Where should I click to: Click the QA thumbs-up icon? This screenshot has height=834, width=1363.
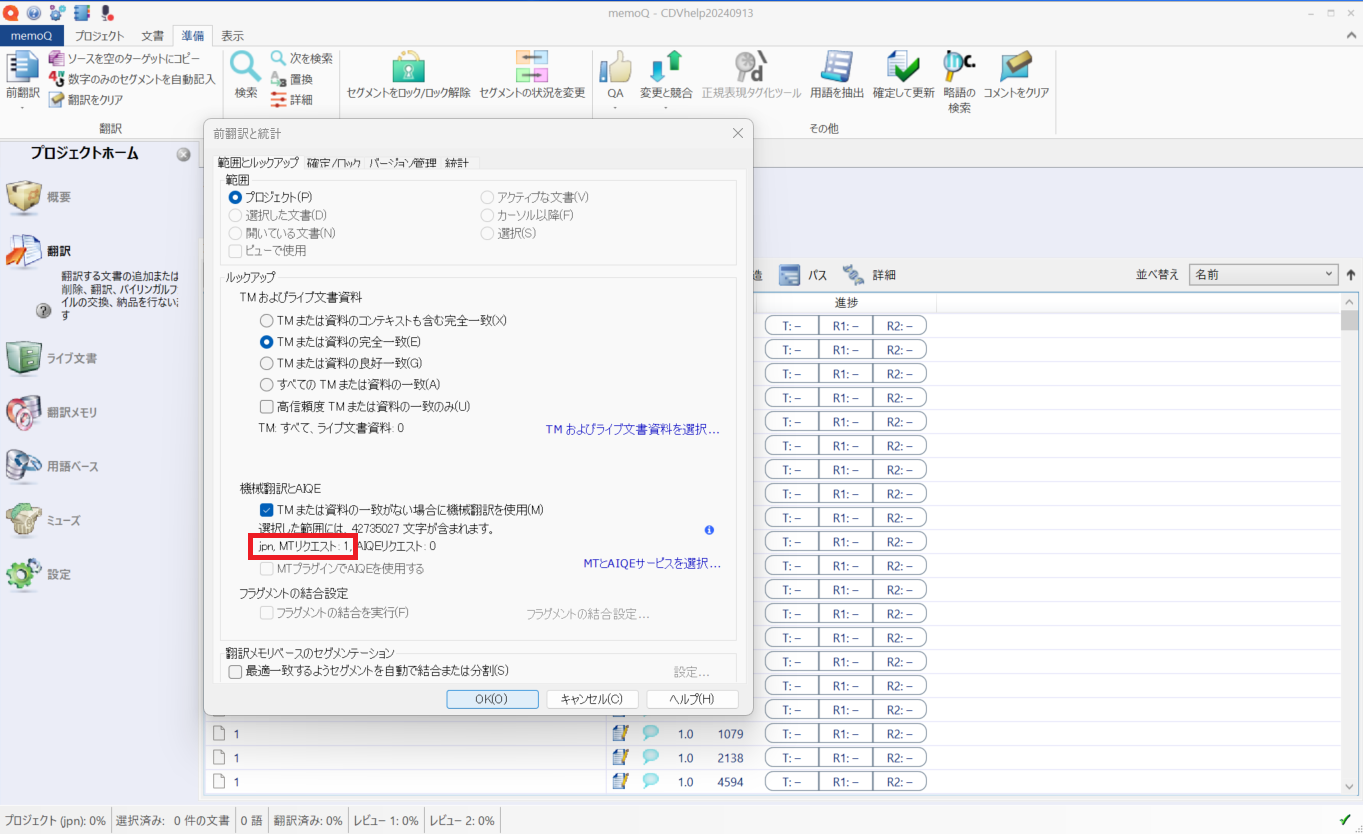click(x=615, y=66)
